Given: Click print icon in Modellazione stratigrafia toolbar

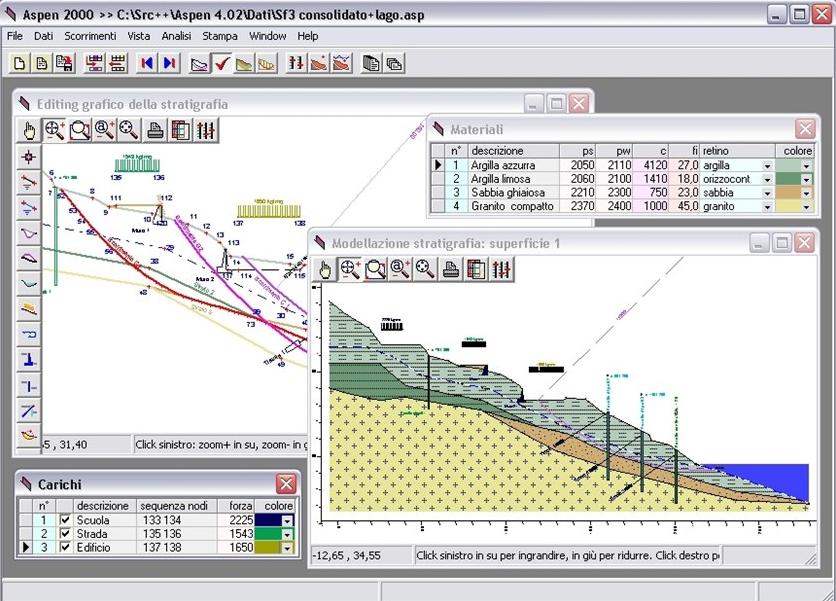Looking at the screenshot, I should click(449, 268).
